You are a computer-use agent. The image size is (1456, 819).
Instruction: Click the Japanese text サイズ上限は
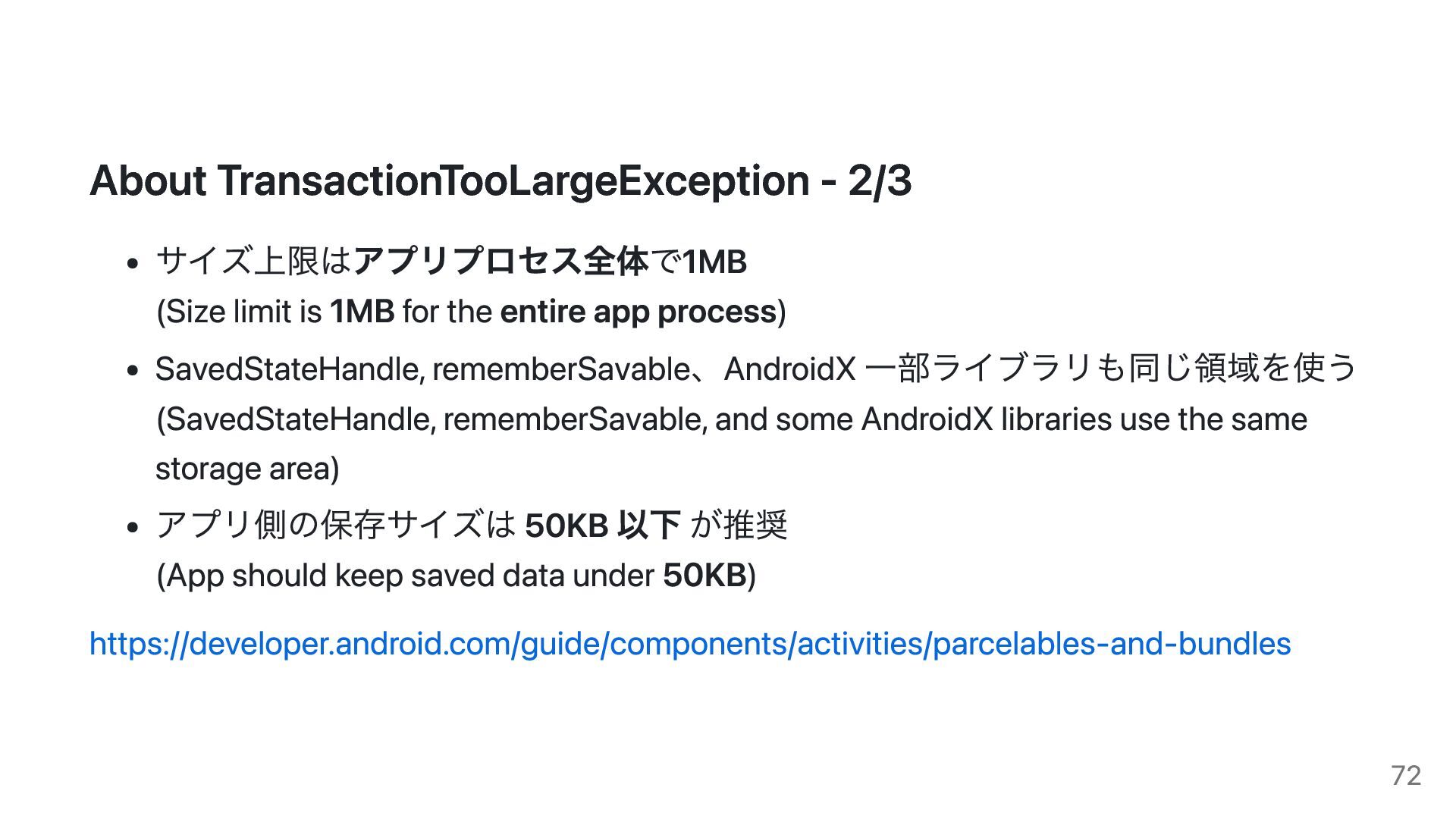click(254, 262)
